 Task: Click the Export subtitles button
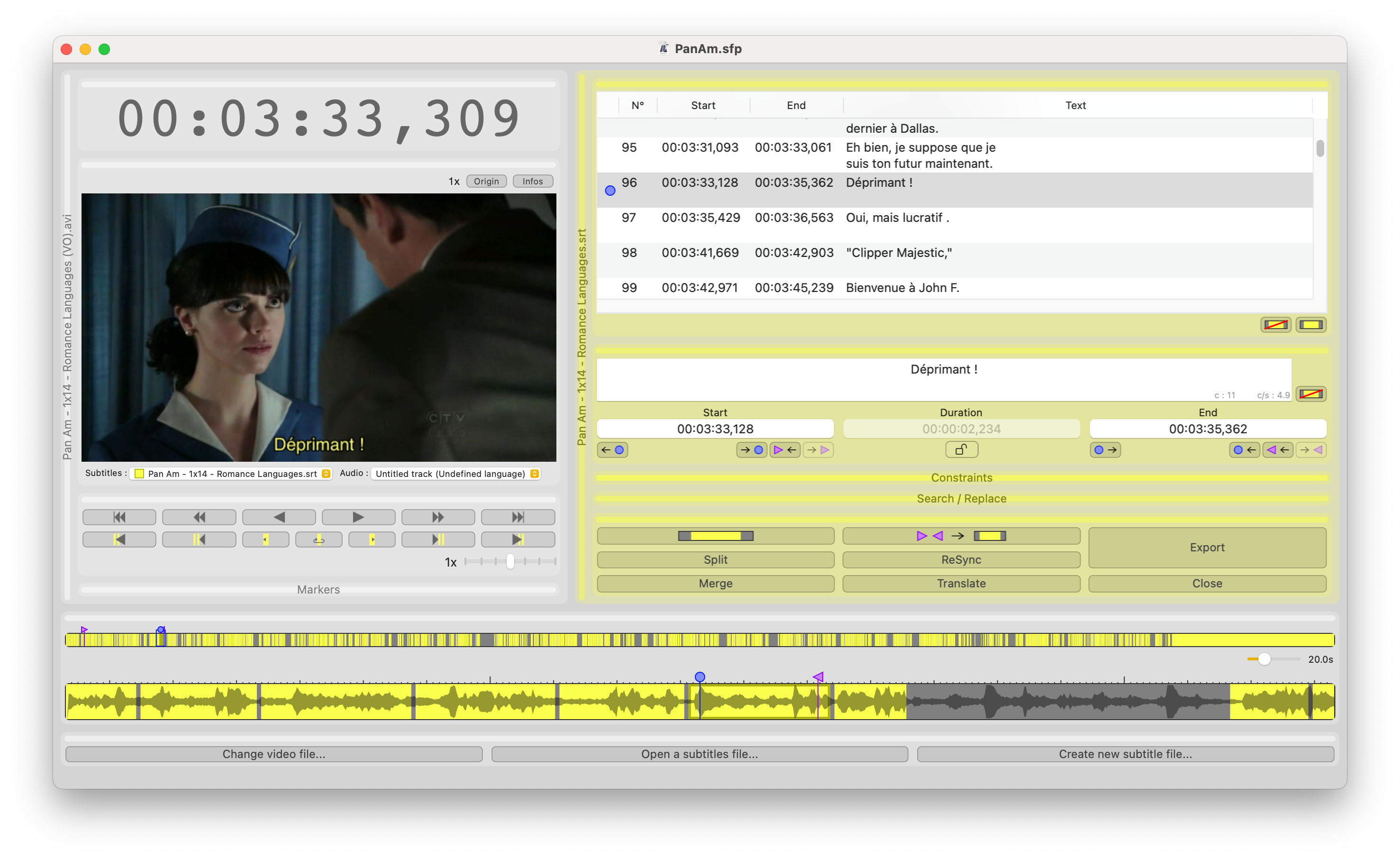coord(1206,546)
